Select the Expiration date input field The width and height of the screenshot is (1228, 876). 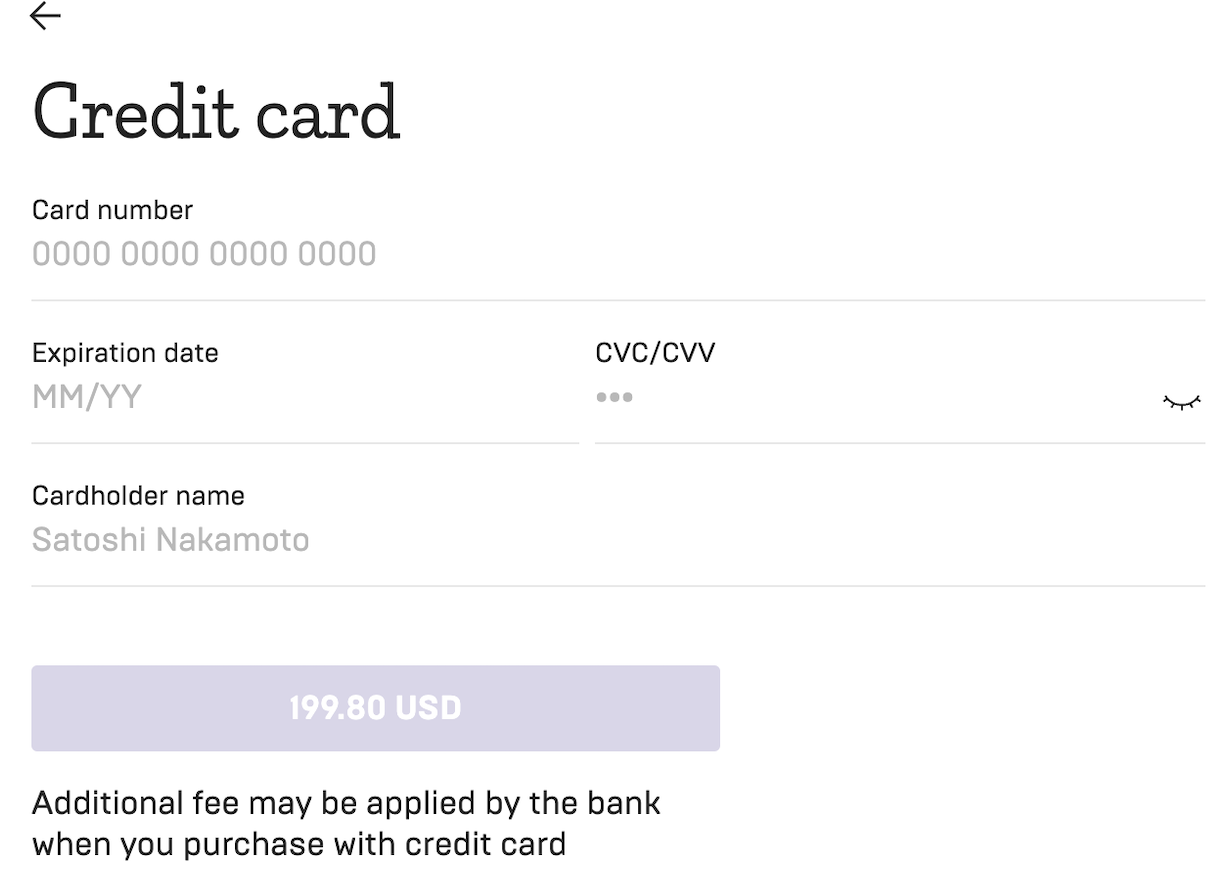[x=305, y=398]
